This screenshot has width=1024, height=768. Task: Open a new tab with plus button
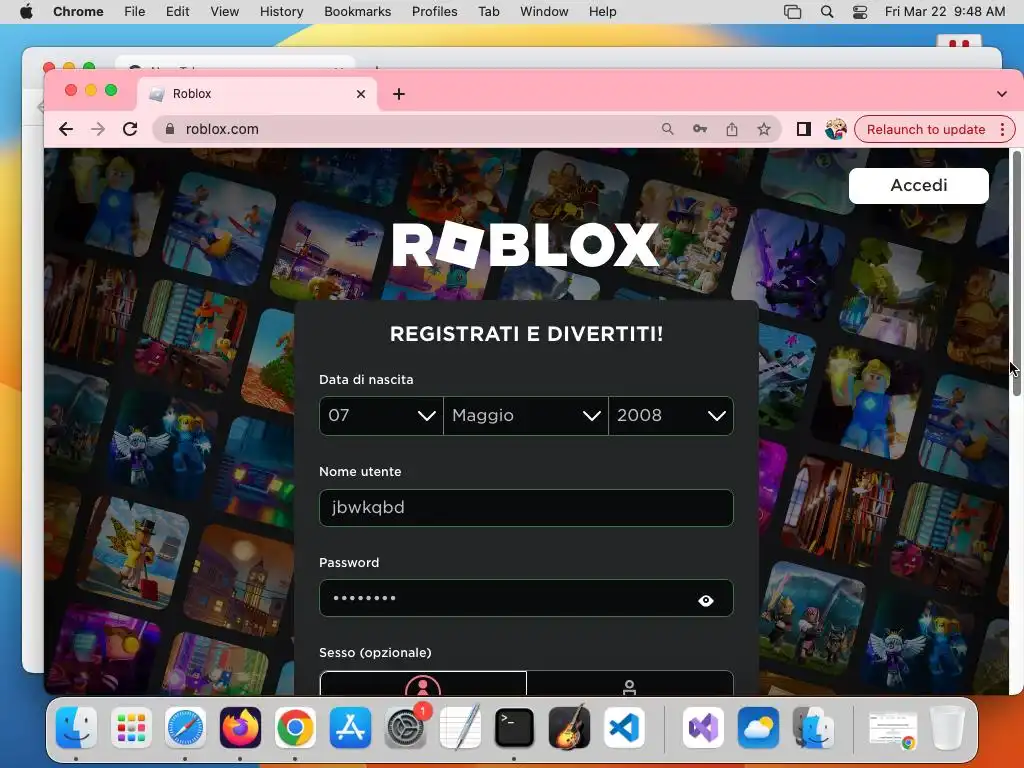pyautogui.click(x=398, y=94)
